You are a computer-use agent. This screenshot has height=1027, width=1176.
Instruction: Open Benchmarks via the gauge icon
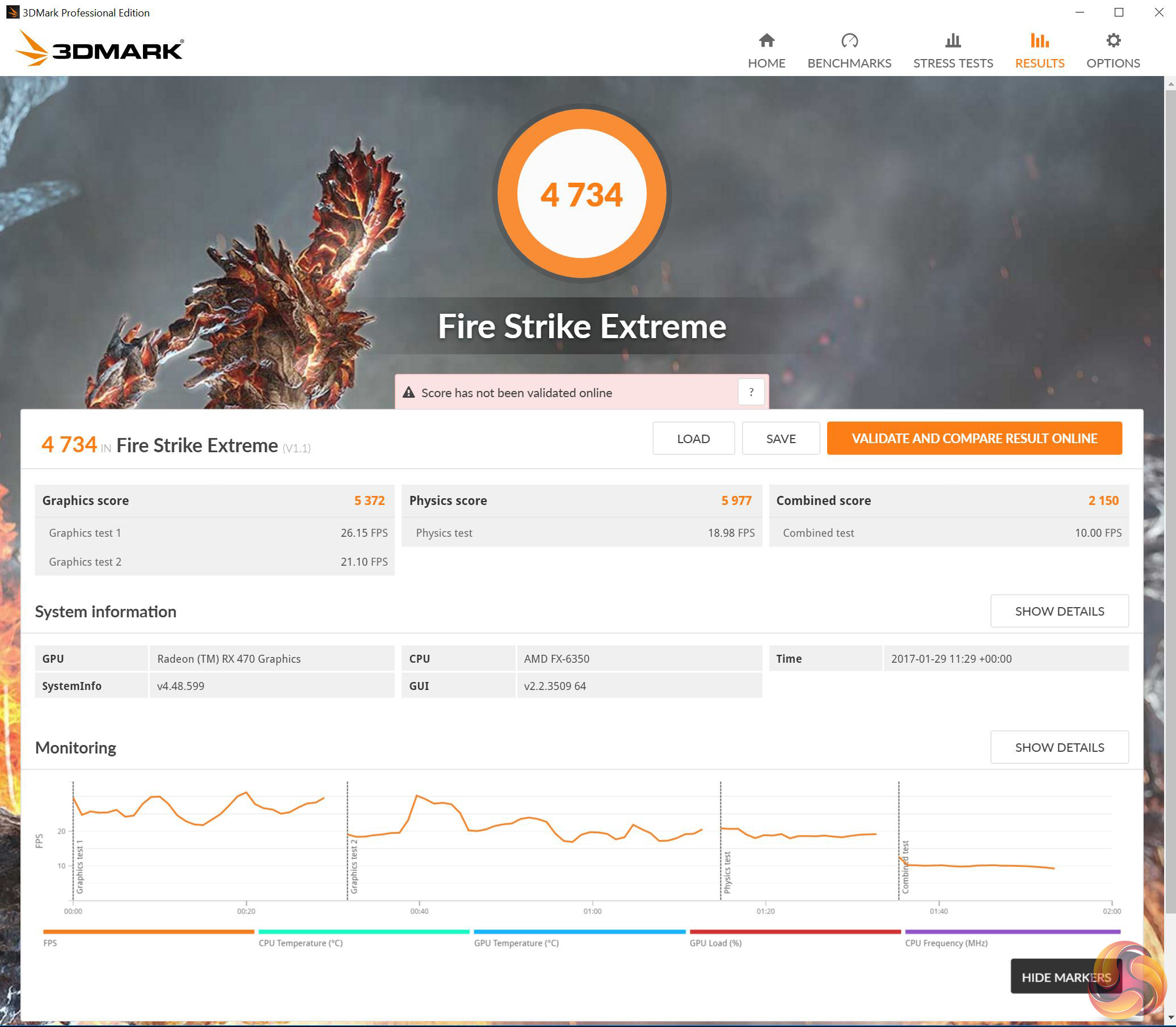point(849,41)
